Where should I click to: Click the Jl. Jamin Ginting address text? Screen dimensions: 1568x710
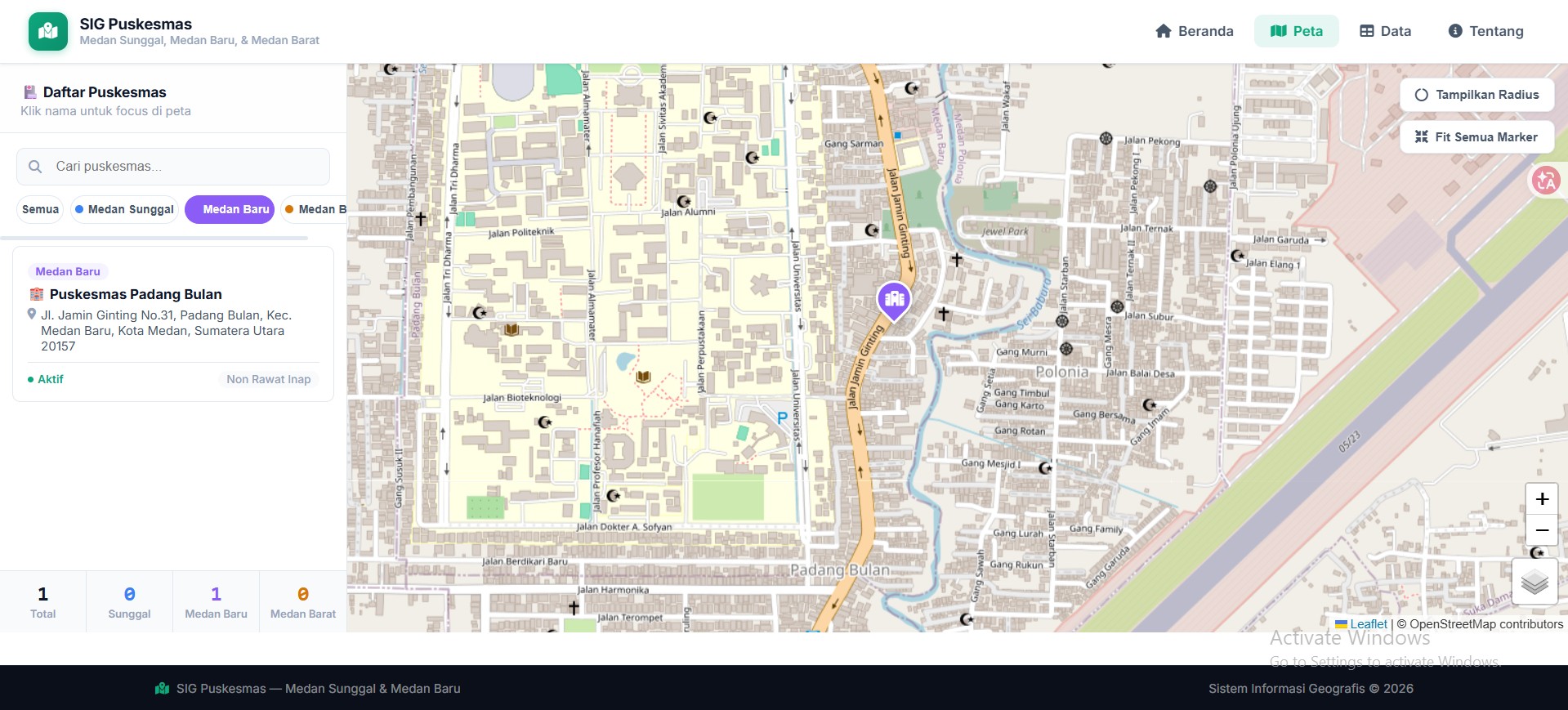click(166, 330)
